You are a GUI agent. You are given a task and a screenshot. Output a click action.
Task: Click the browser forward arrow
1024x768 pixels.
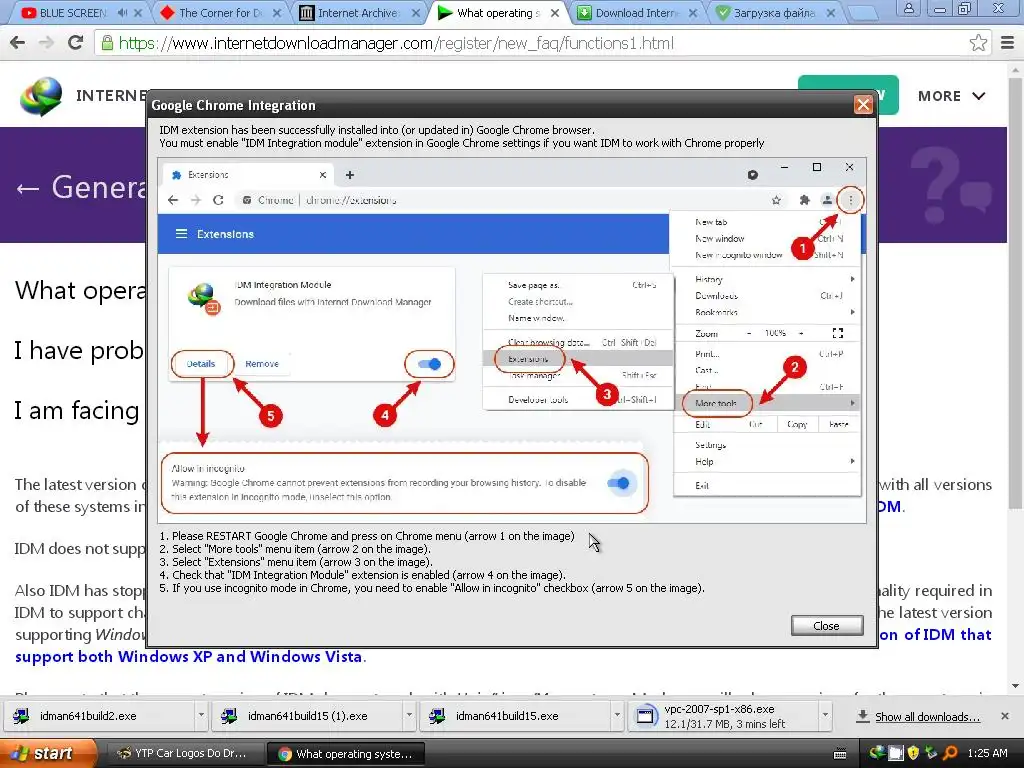(x=46, y=43)
